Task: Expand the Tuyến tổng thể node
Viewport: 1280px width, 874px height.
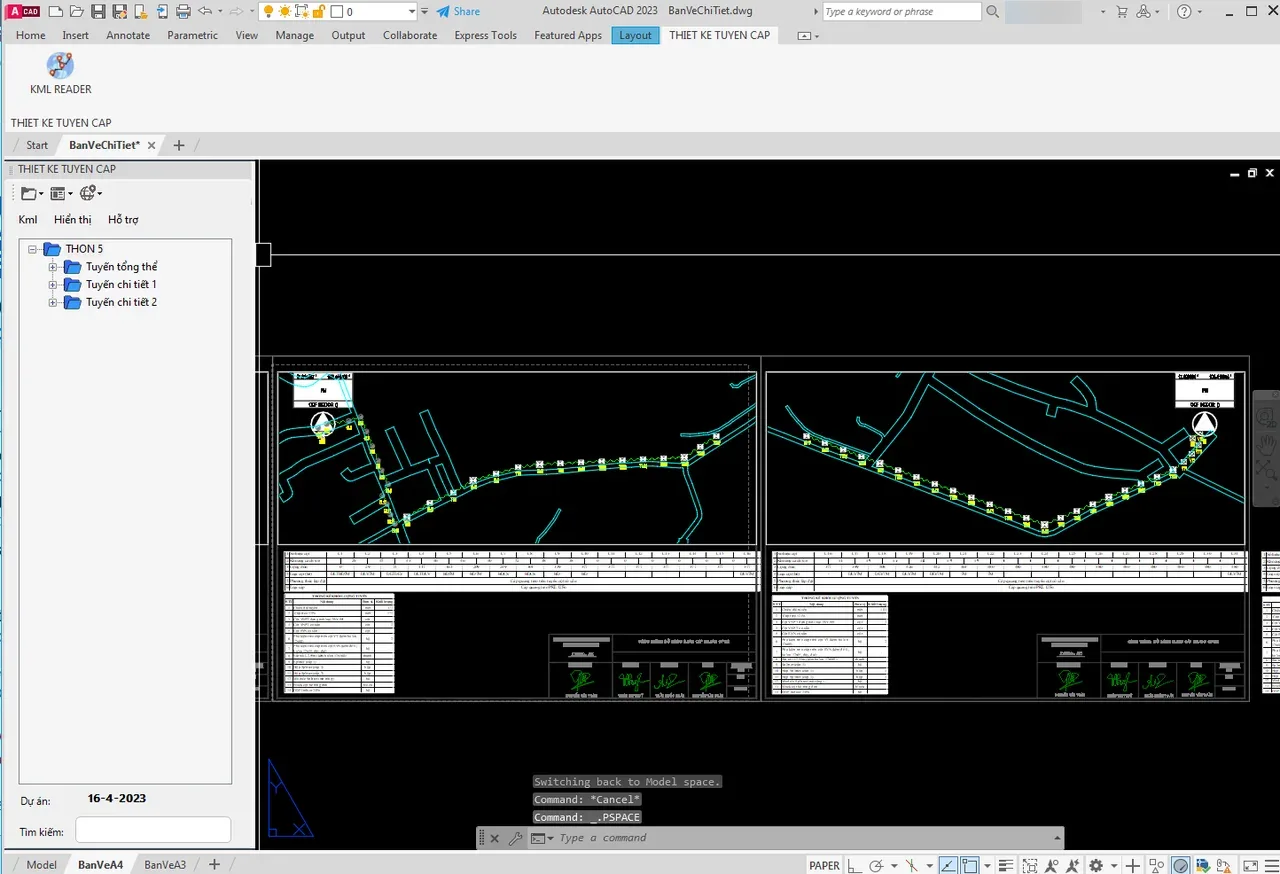Action: pyautogui.click(x=53, y=267)
